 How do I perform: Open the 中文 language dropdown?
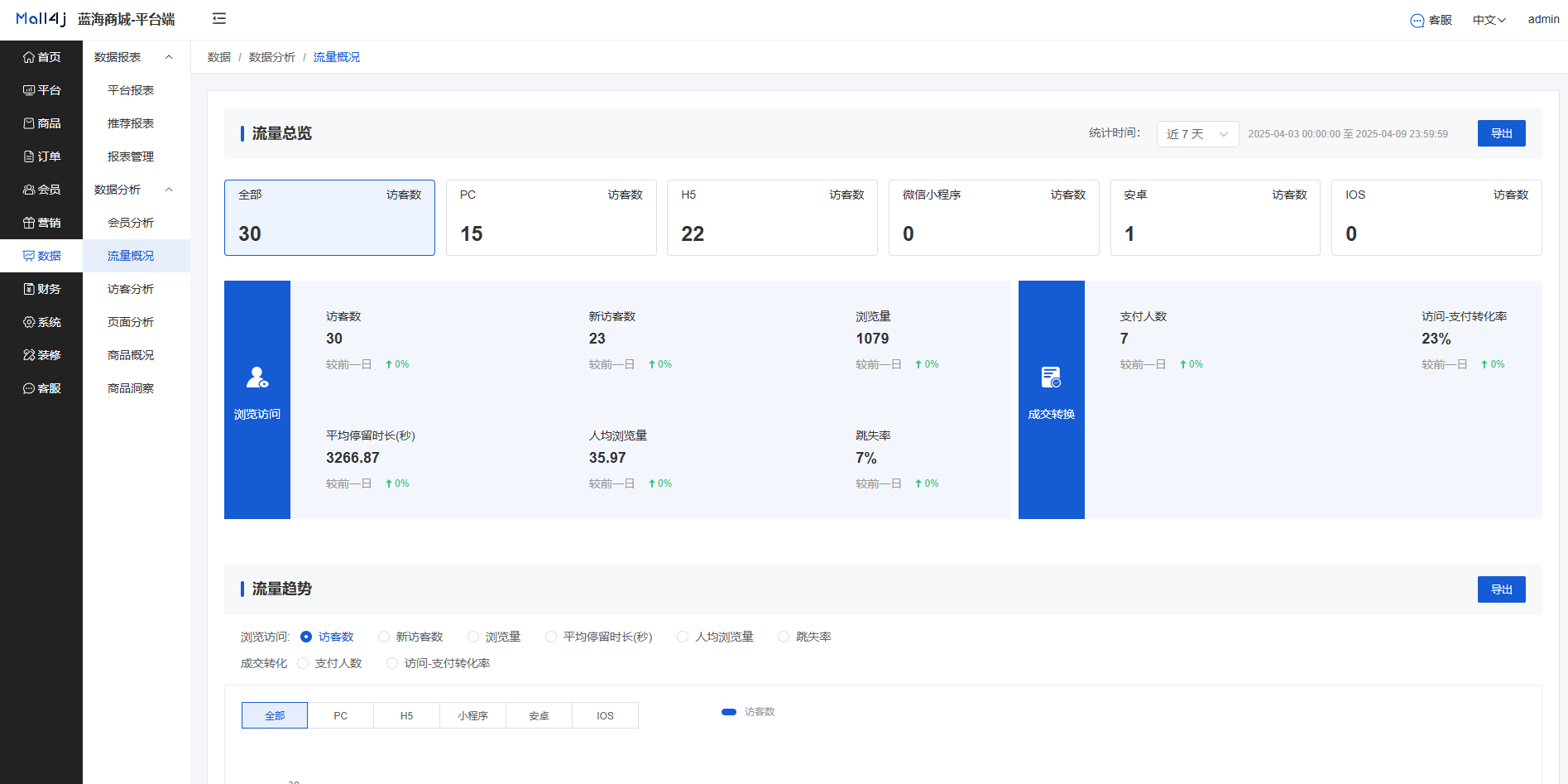[x=1489, y=20]
